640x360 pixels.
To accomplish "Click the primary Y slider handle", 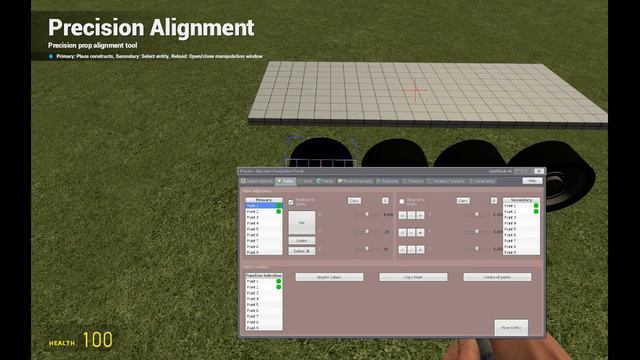I will pos(367,231).
